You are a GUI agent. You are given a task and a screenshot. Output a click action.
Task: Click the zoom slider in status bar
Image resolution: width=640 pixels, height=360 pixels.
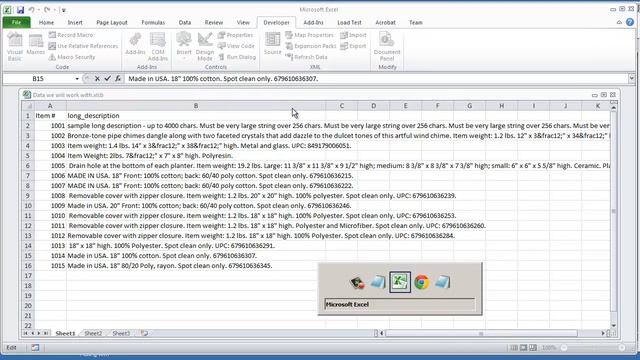[x=593, y=348]
